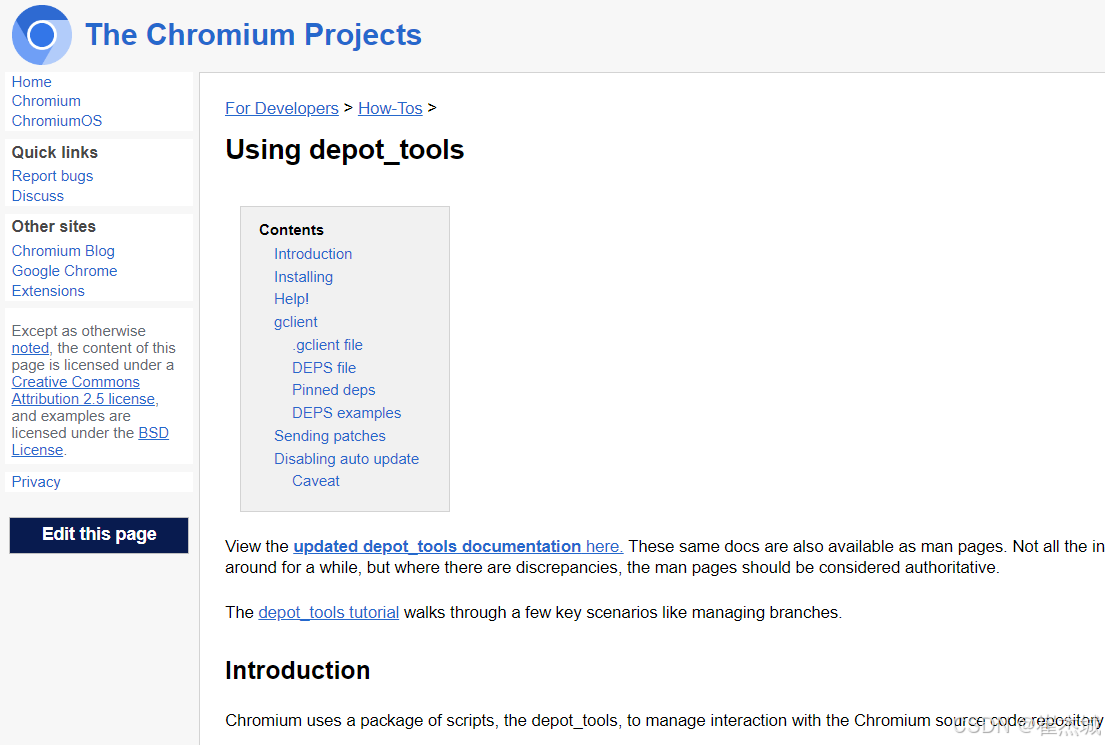Open Creative Commons Attribution 2.5 license link
Screen dimensions: 1105x745
point(83,390)
